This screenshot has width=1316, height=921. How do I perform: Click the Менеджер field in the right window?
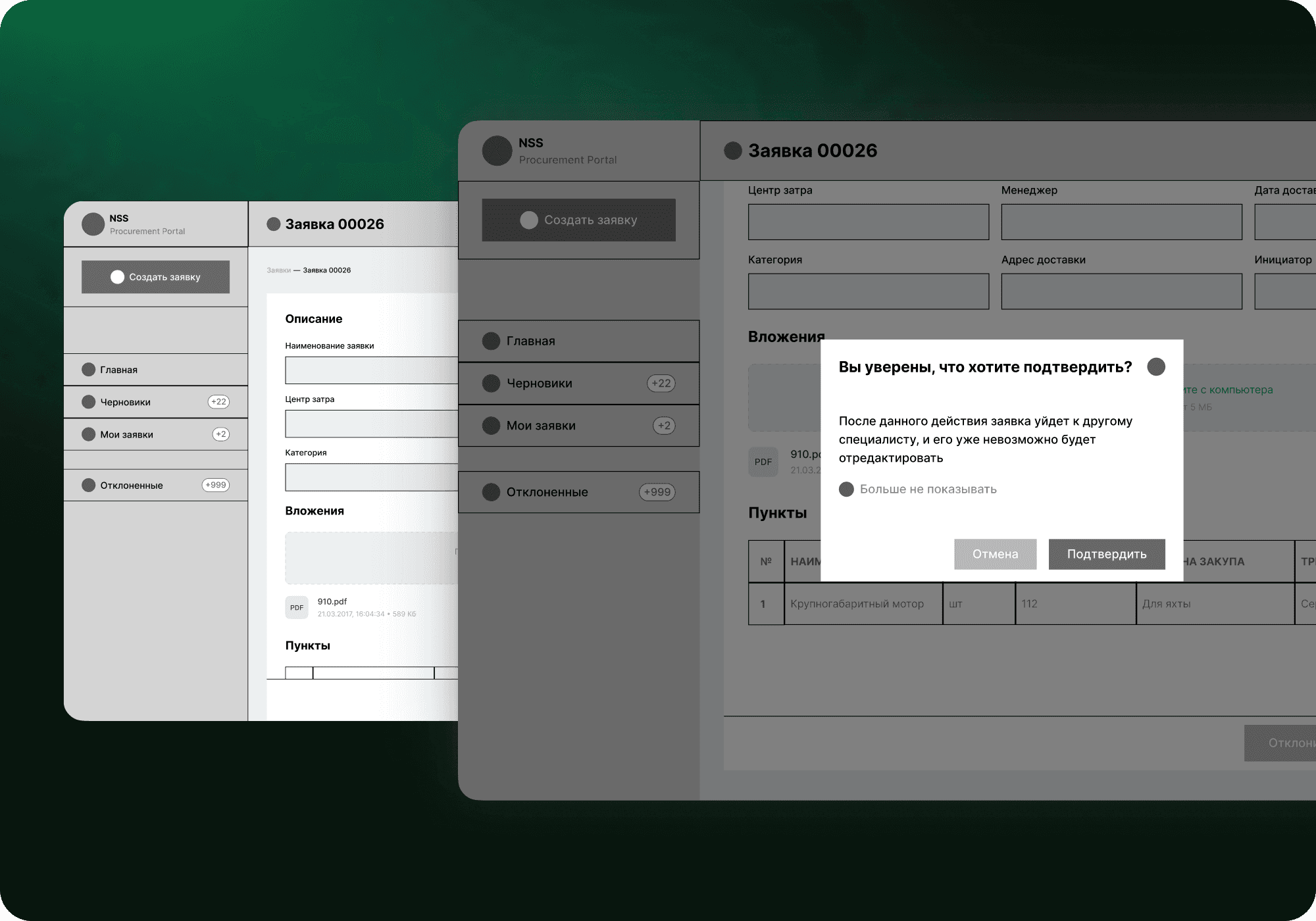click(1121, 222)
